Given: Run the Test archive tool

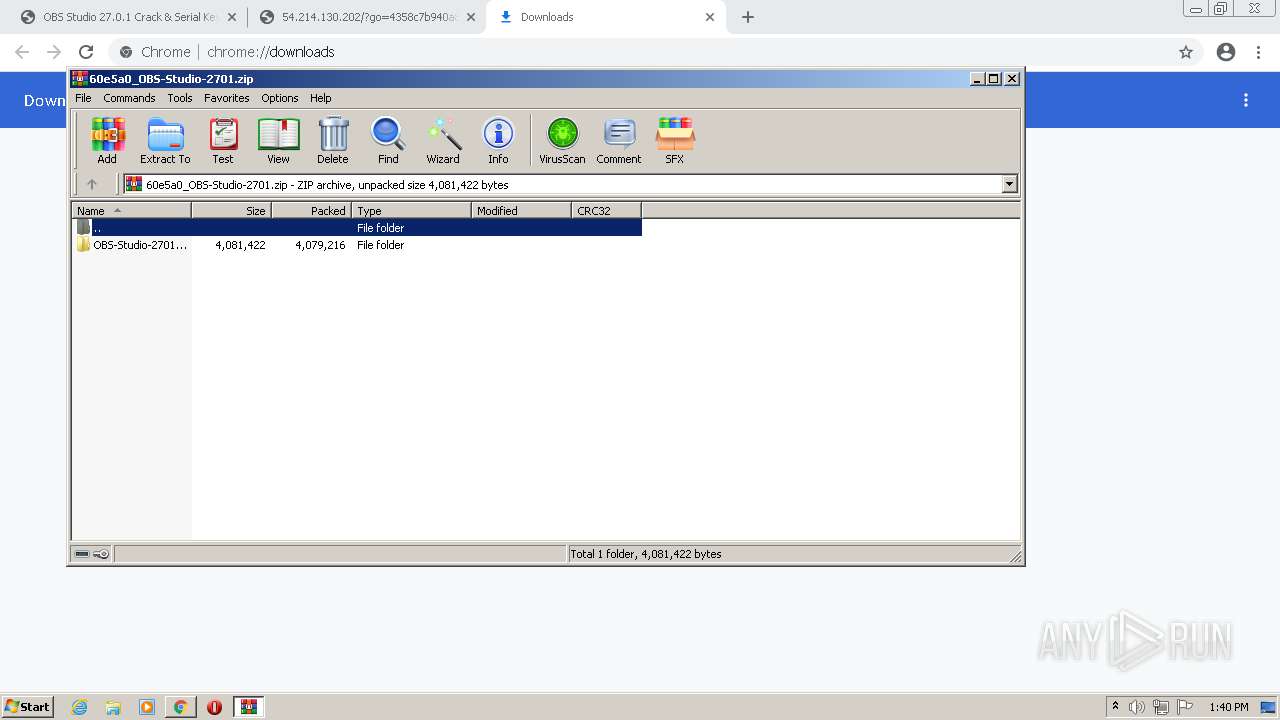Looking at the screenshot, I should pyautogui.click(x=223, y=140).
